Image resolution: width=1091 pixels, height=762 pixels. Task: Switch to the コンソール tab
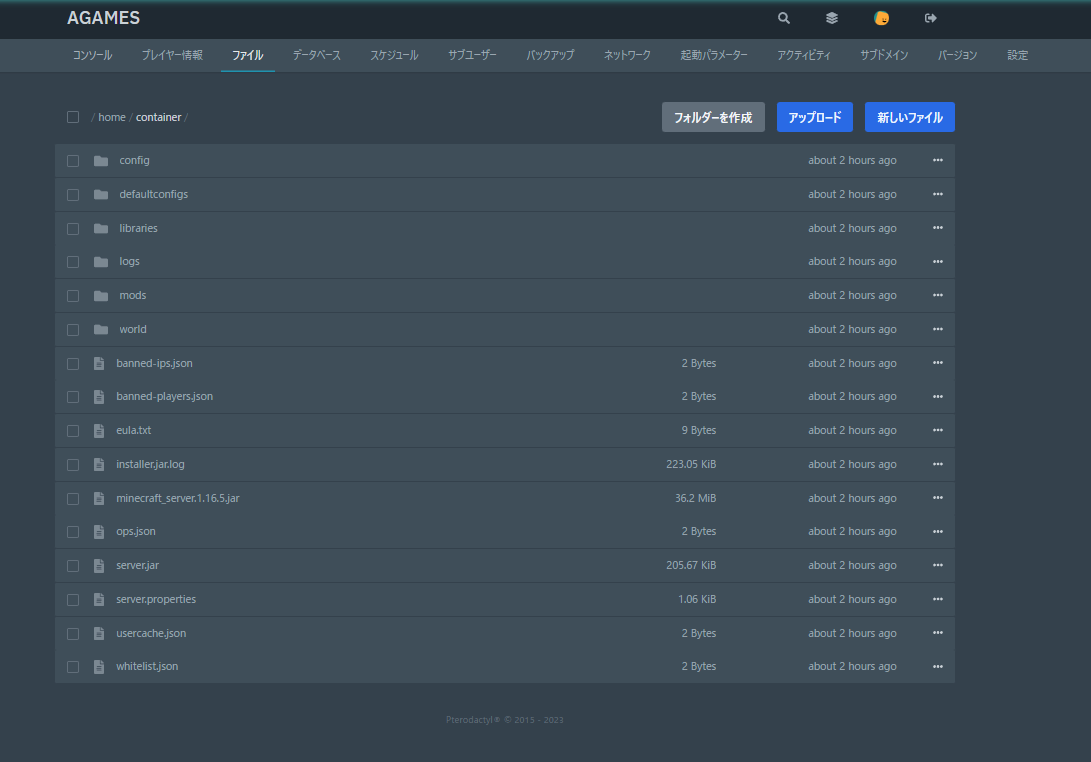tap(92, 55)
